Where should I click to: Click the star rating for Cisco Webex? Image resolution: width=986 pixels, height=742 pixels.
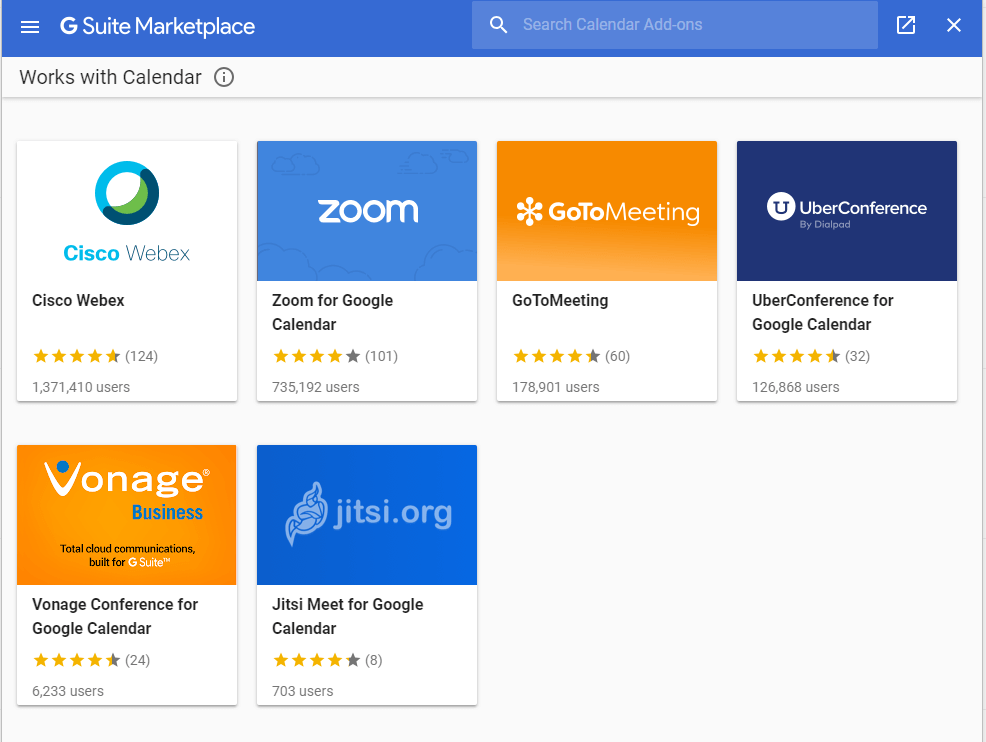[x=75, y=355]
